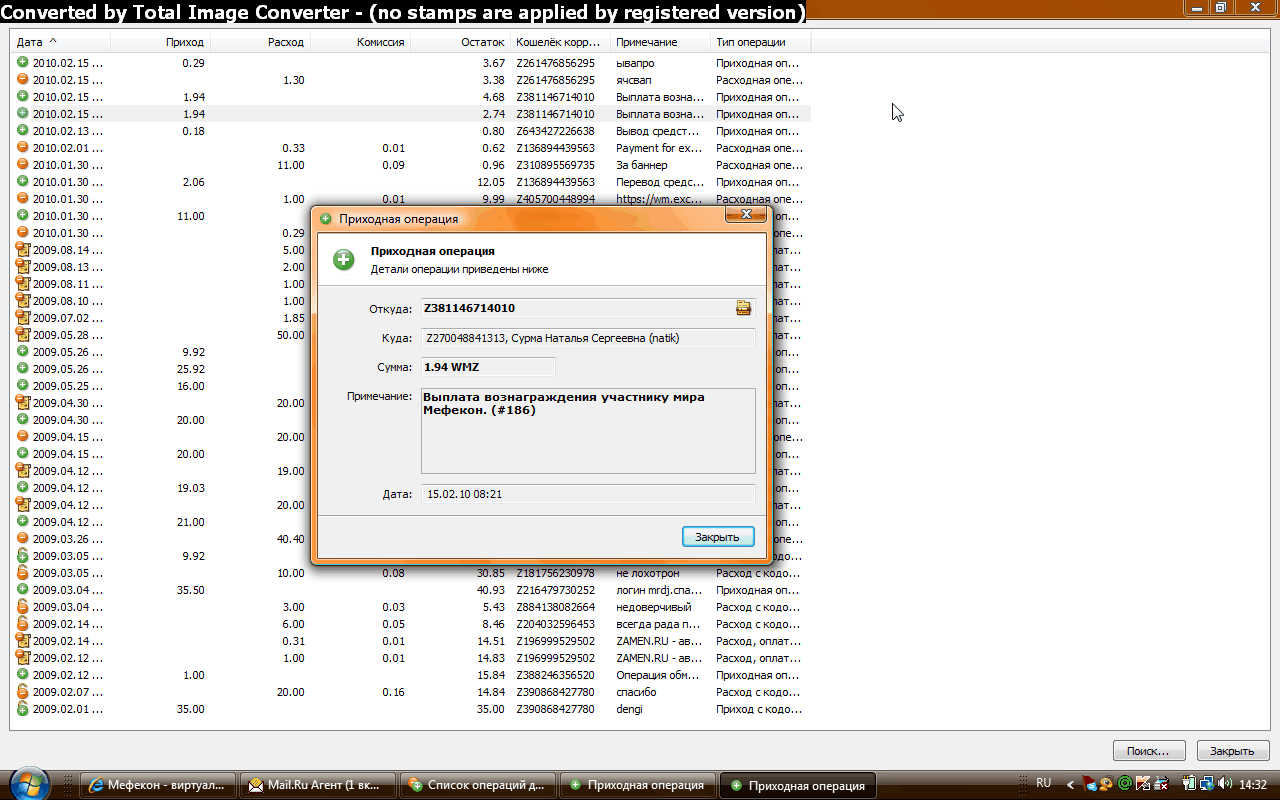Open the Мефекон Internet Explorer taskbar window
This screenshot has height=800, width=1280.
pos(158,785)
